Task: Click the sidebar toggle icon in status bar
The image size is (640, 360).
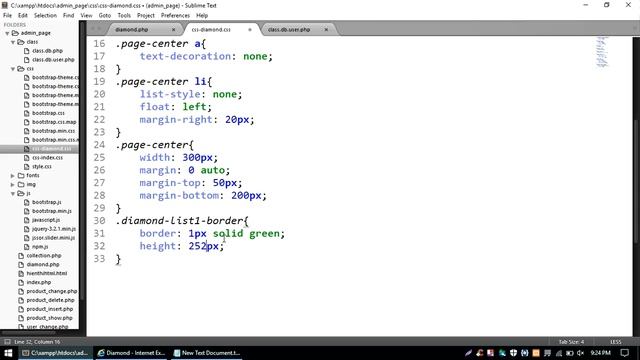Action: point(7,342)
